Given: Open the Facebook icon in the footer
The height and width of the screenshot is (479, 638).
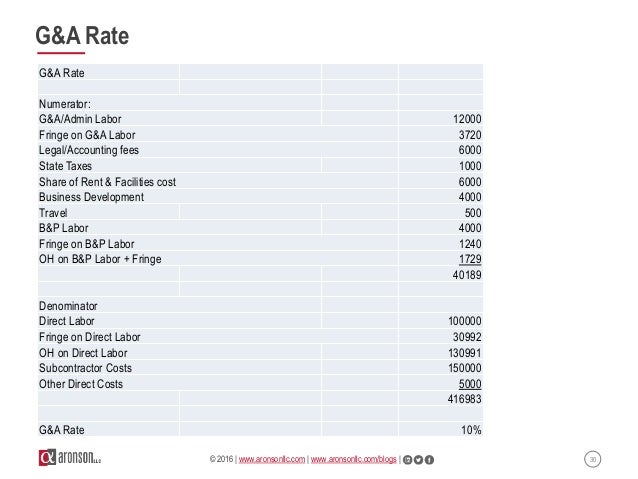Looking at the screenshot, I should click(x=429, y=459).
